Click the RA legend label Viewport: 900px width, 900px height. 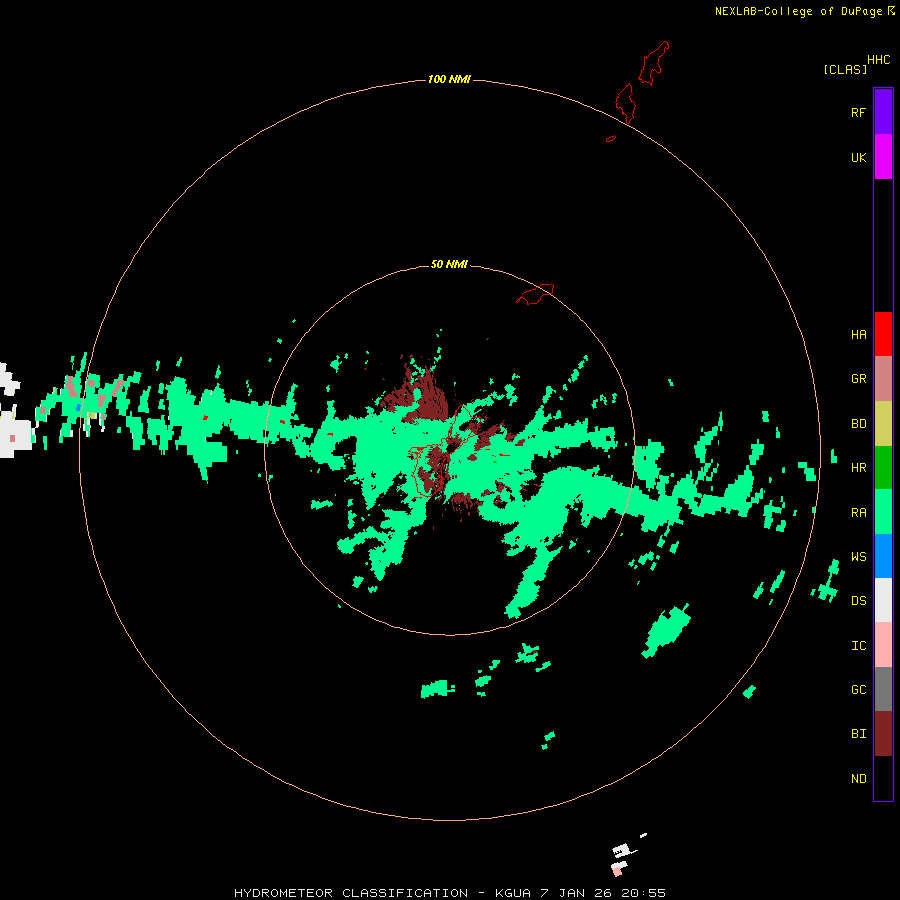858,513
